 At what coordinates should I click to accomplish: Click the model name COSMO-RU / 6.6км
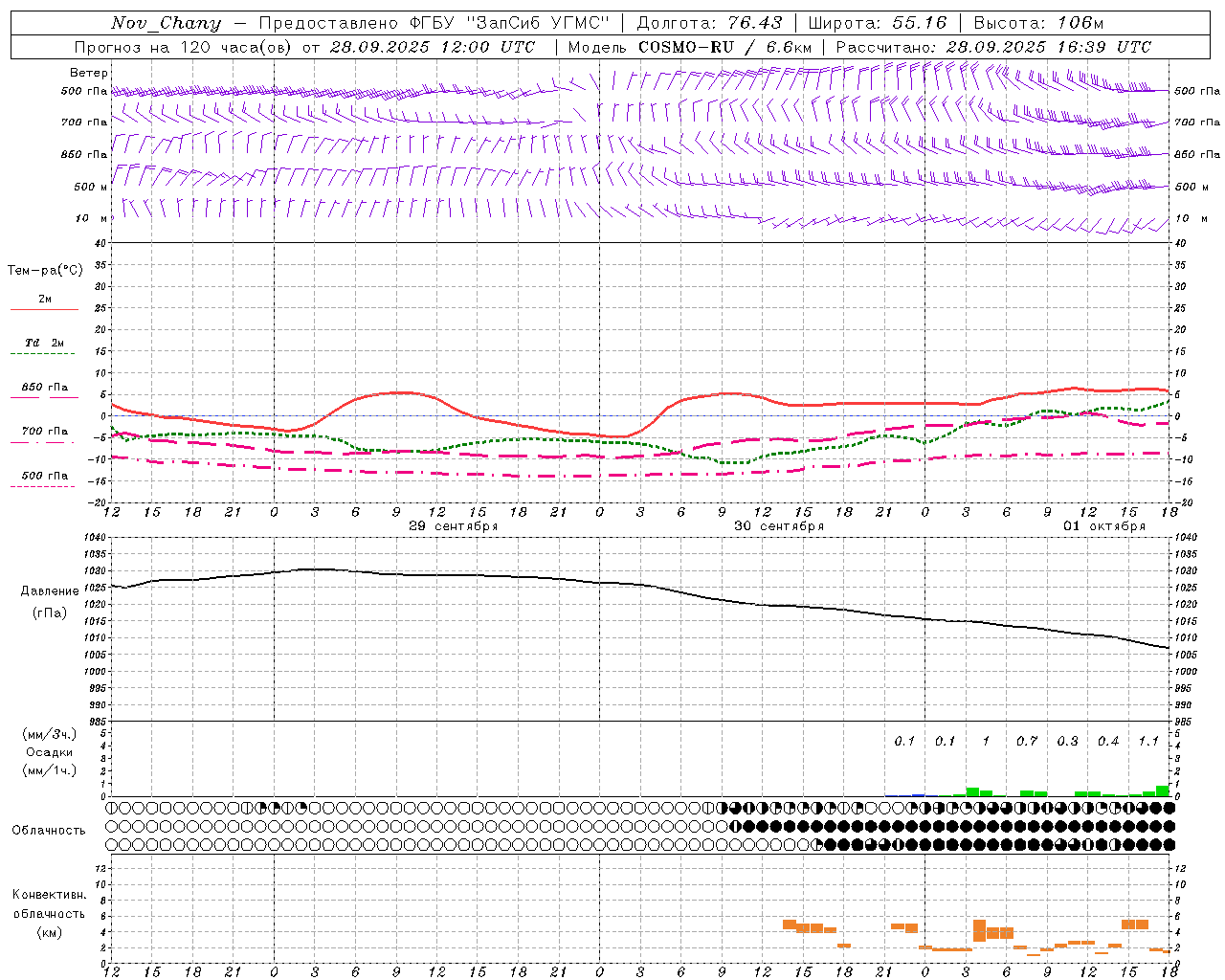tap(725, 47)
